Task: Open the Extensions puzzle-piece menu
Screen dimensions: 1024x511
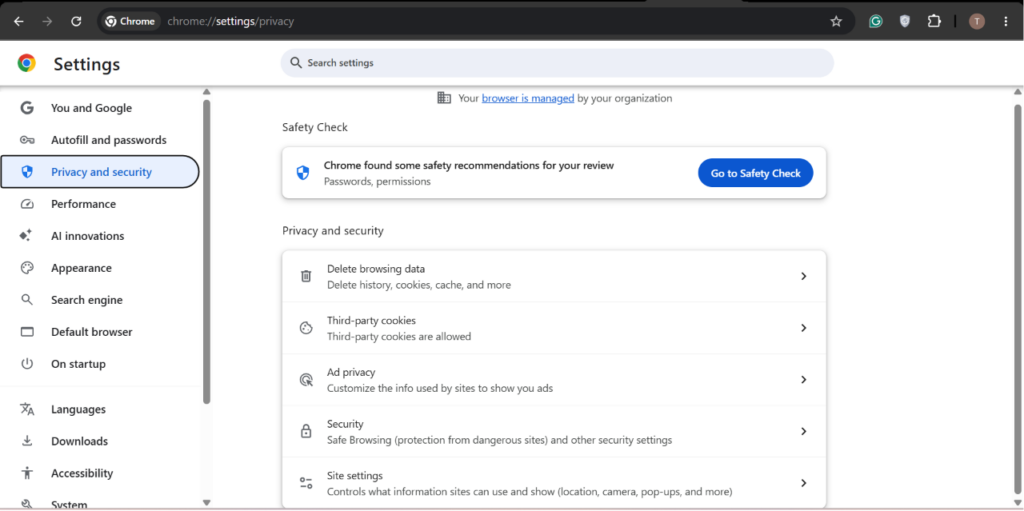Action: 934,22
